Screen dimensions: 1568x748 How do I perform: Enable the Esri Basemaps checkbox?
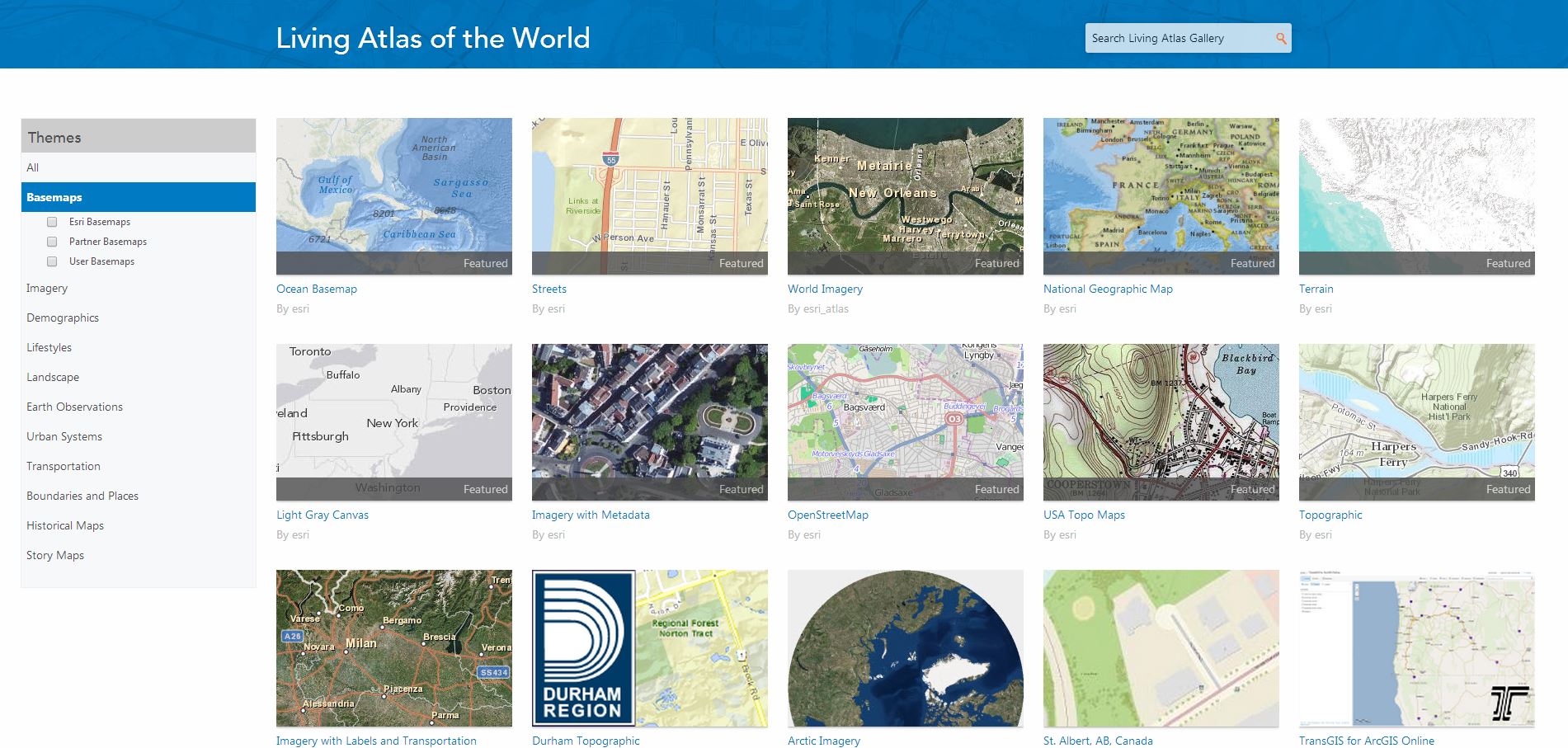pyautogui.click(x=52, y=222)
